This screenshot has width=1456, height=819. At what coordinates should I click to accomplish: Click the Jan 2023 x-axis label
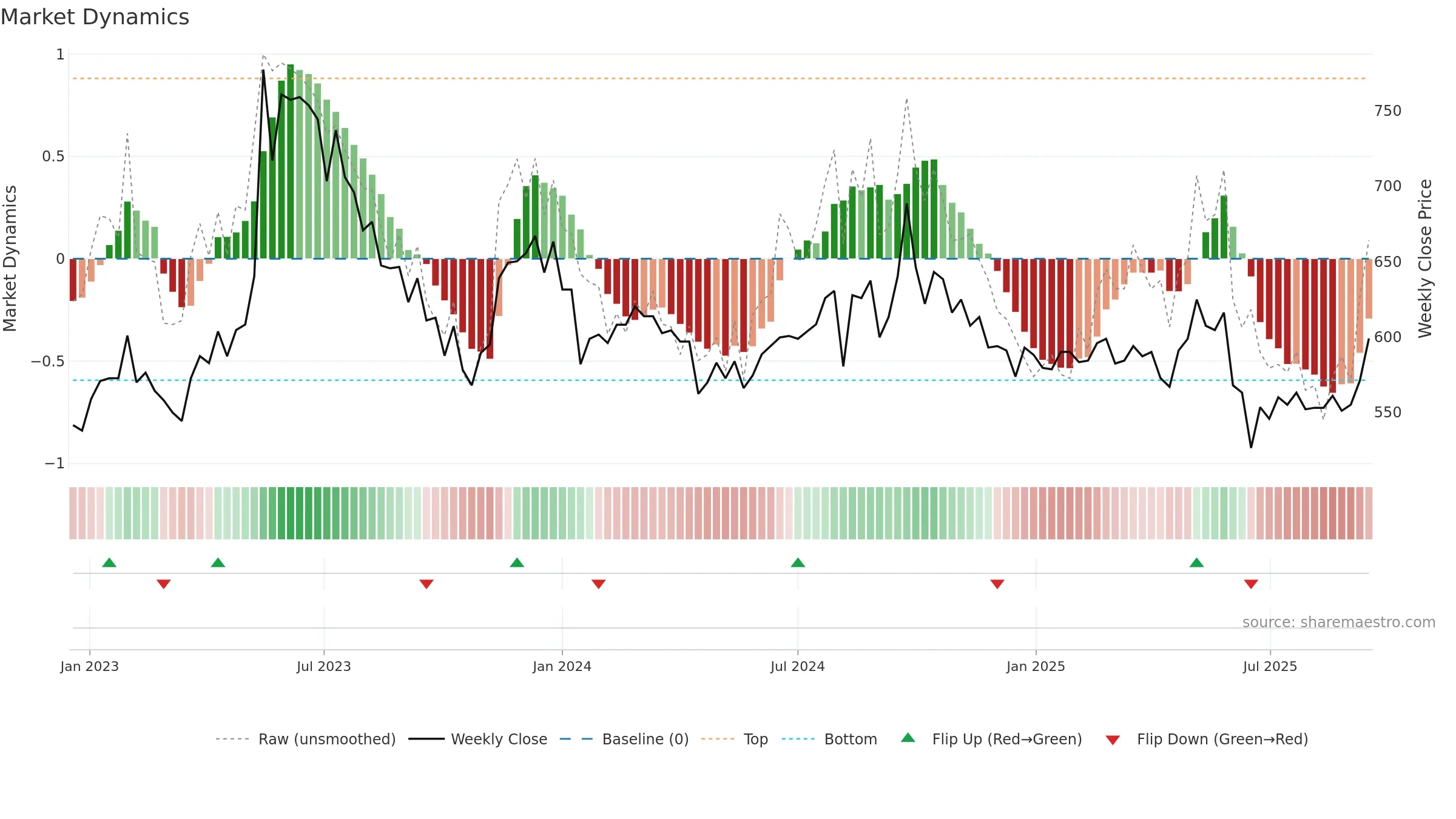(90, 666)
